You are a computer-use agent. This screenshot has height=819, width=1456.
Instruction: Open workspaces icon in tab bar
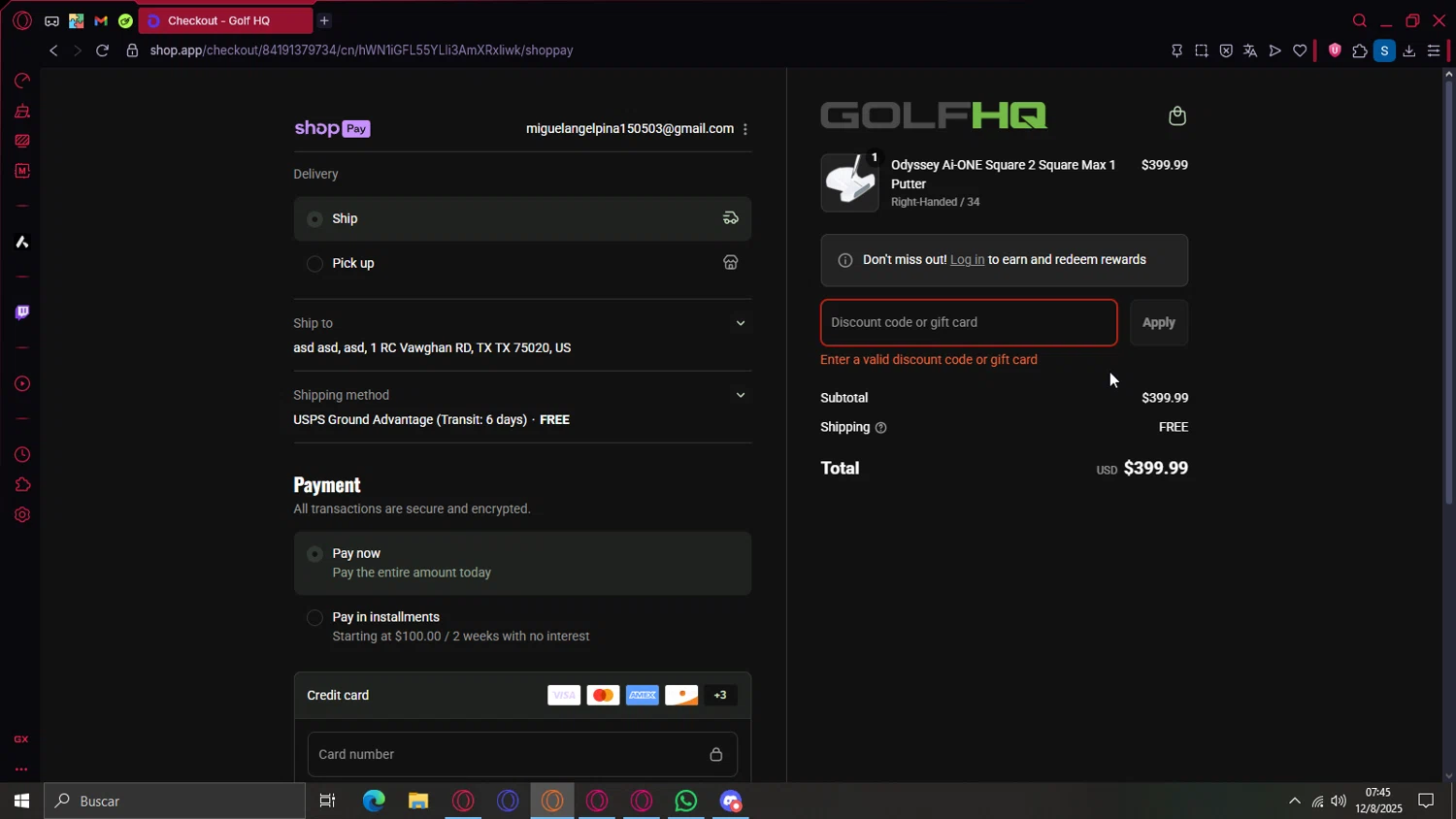51,20
